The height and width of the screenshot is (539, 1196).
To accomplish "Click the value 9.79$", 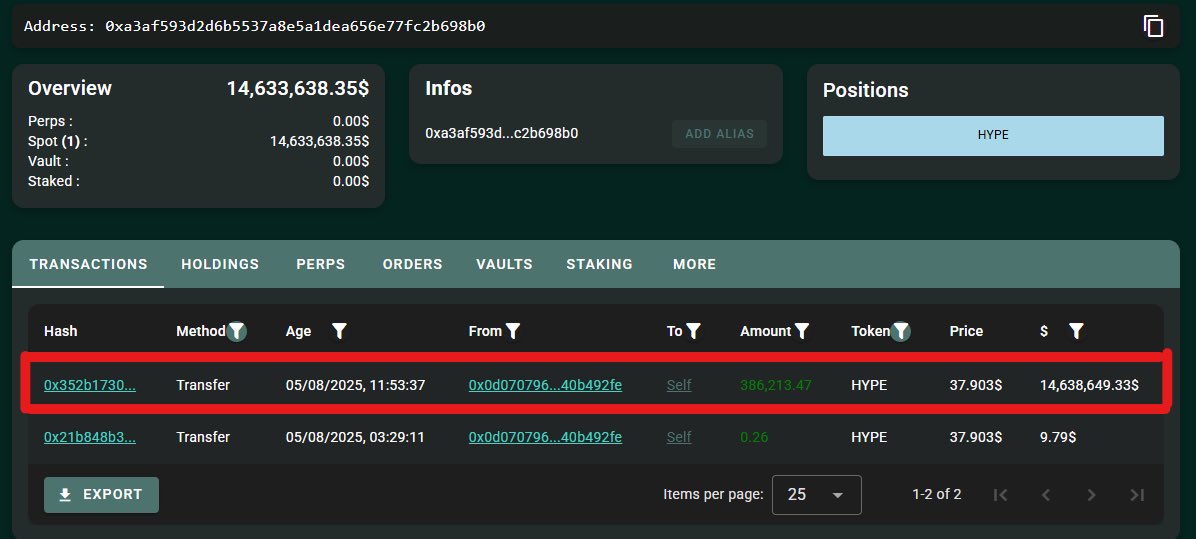I will pos(1058,437).
